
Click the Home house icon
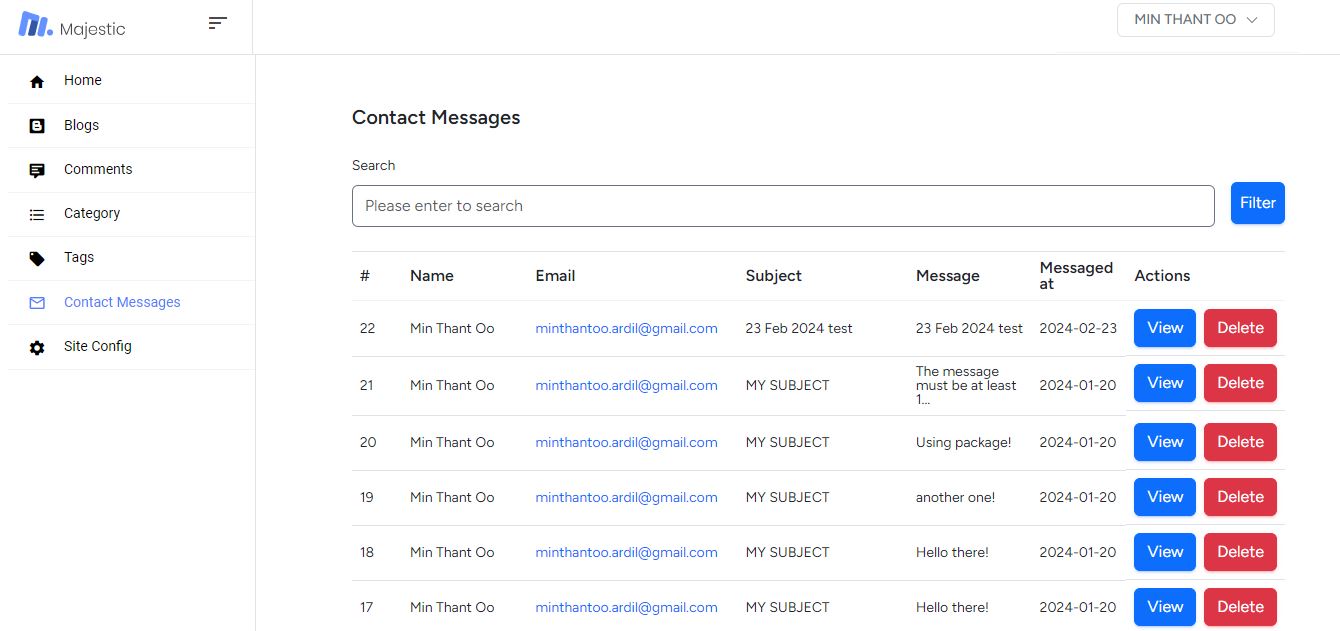coord(37,81)
